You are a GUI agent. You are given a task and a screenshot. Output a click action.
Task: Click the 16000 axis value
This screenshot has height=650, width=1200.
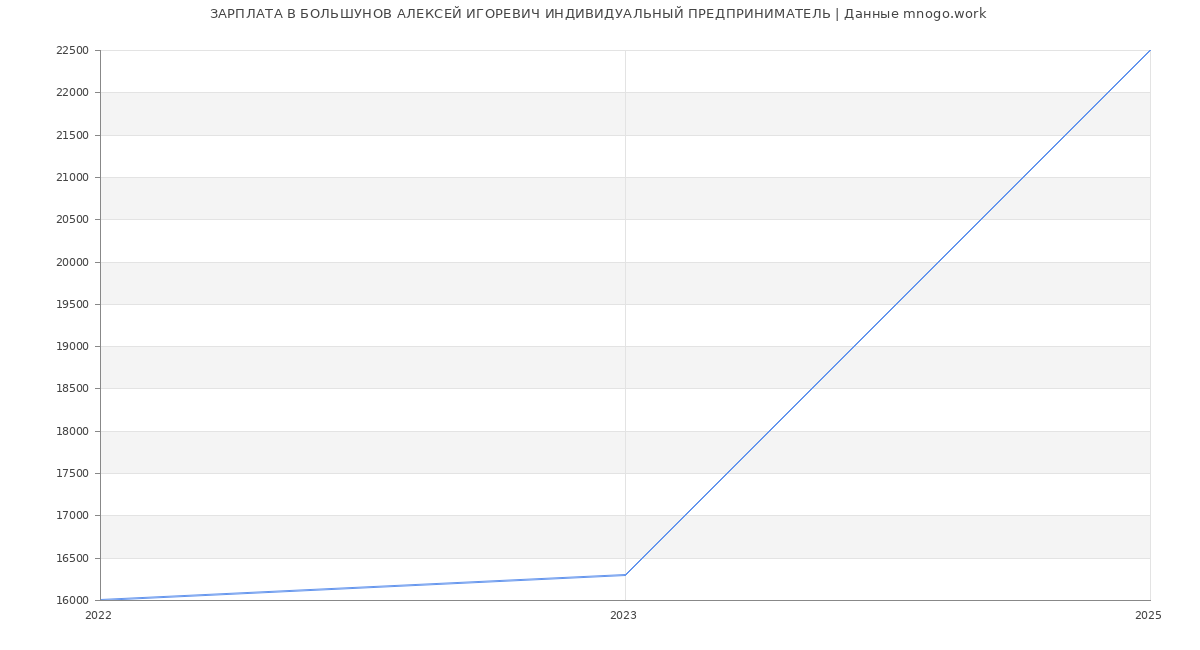pos(73,600)
